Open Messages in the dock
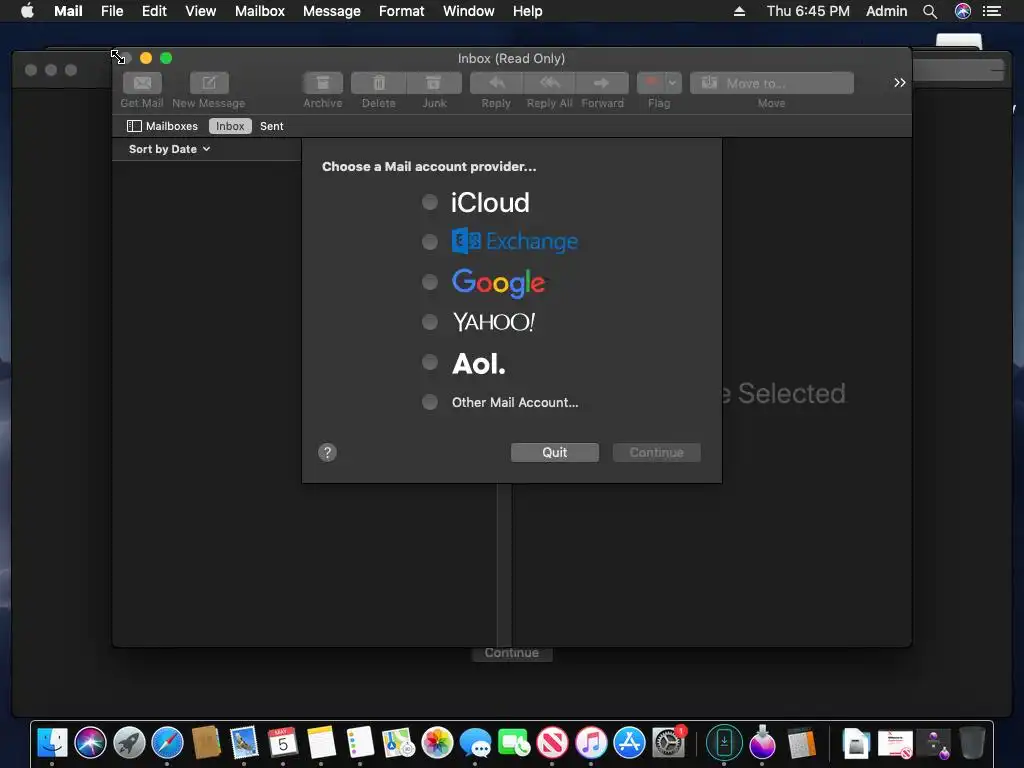Screen dimensions: 1024x768 (x=475, y=743)
